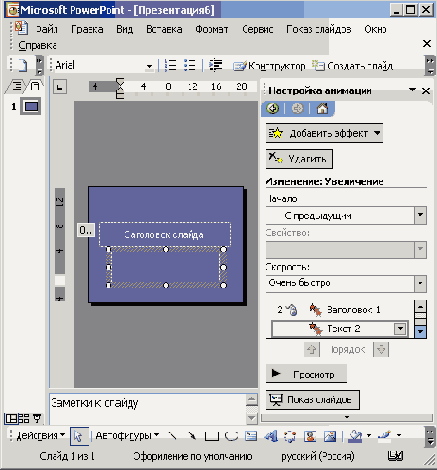Open the Добавить эффект dropdown

coord(324,133)
